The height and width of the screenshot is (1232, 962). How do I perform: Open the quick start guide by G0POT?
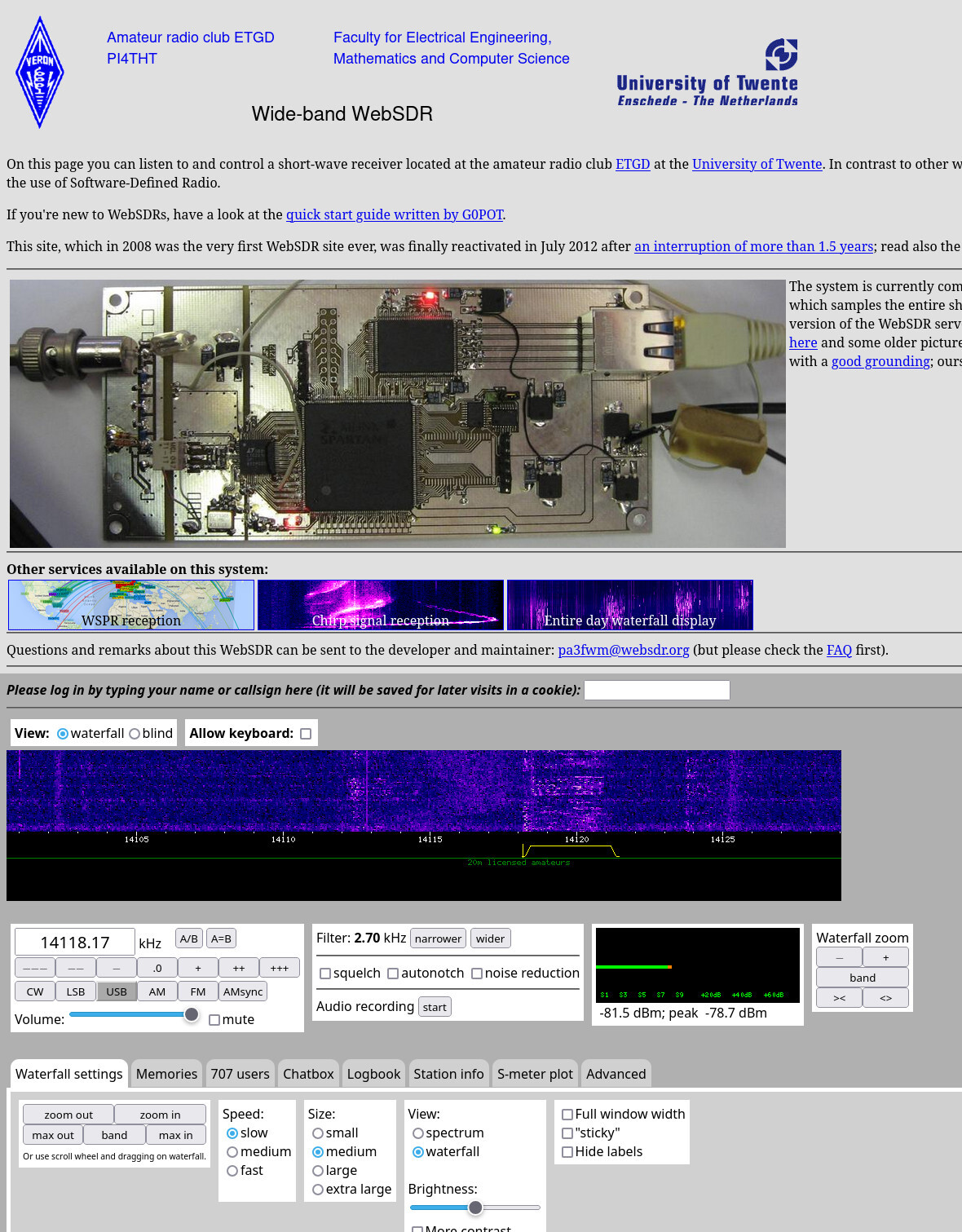click(x=395, y=214)
